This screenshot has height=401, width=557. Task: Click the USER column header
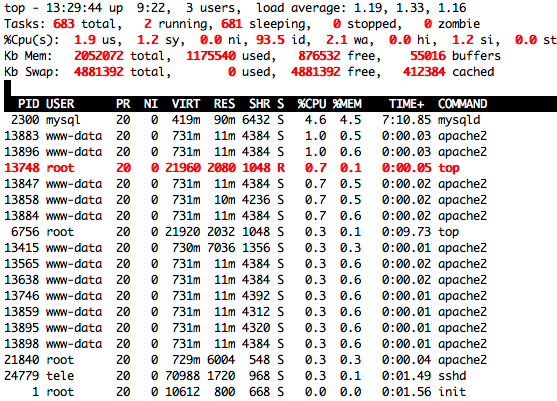click(x=60, y=104)
